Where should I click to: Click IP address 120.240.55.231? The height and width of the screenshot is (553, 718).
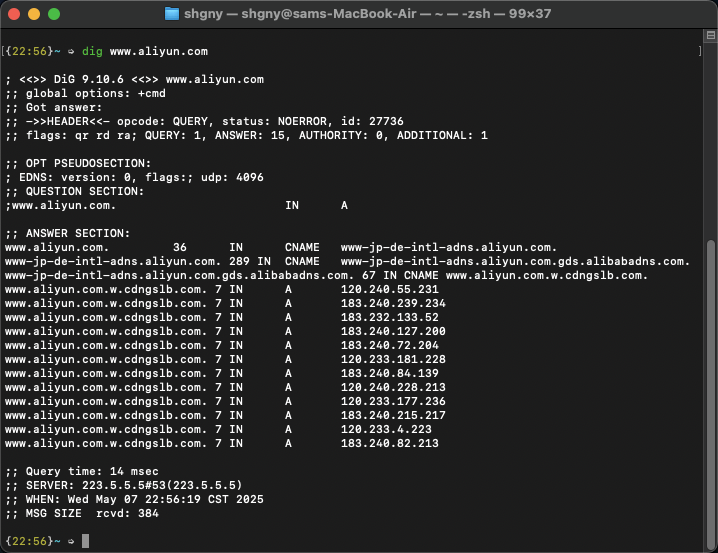tap(390, 289)
